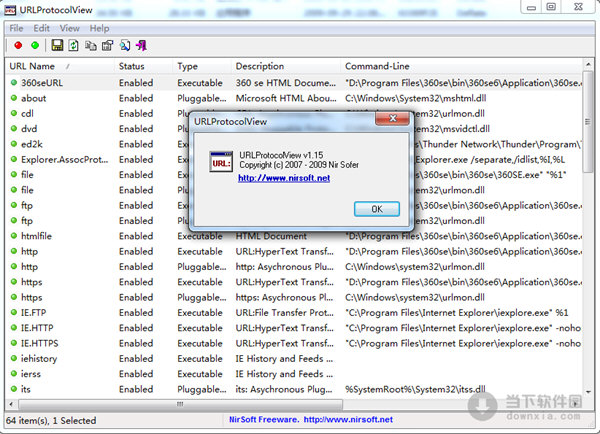
Task: Select the ed2k entry
Action: pyautogui.click(x=32, y=144)
